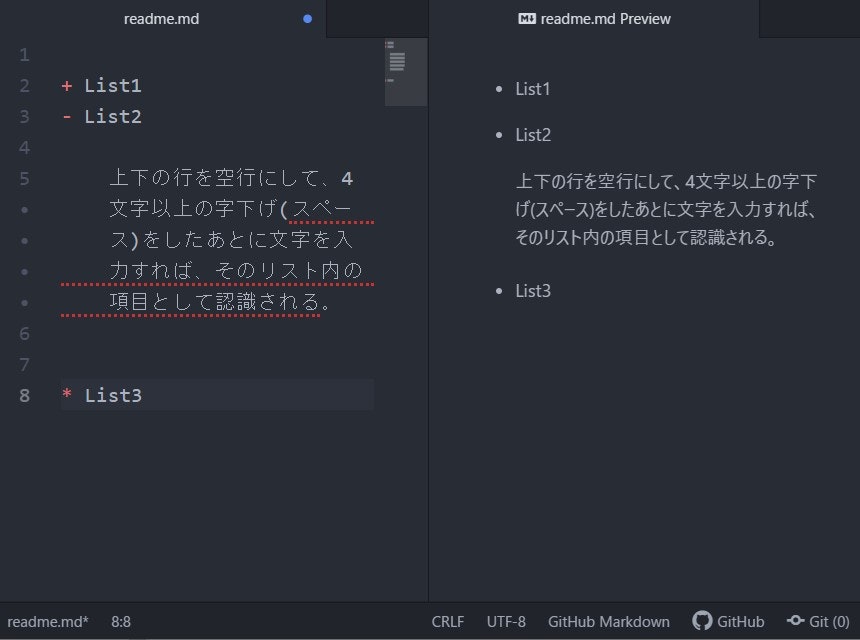Open the UTF-8 encoding selector
Viewport: 860px width, 640px height.
coord(505,622)
